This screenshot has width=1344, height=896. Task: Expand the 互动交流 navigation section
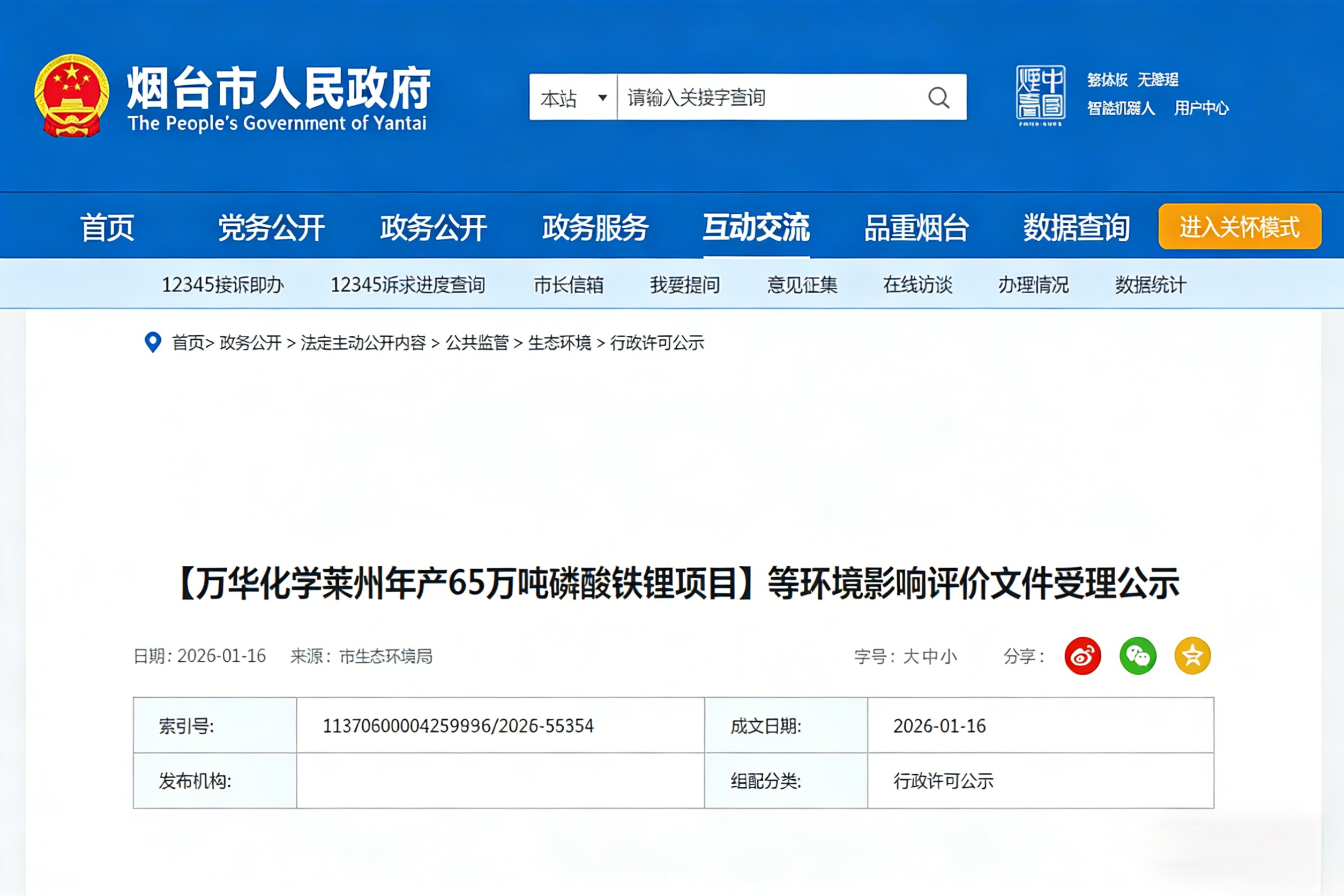coord(757,227)
